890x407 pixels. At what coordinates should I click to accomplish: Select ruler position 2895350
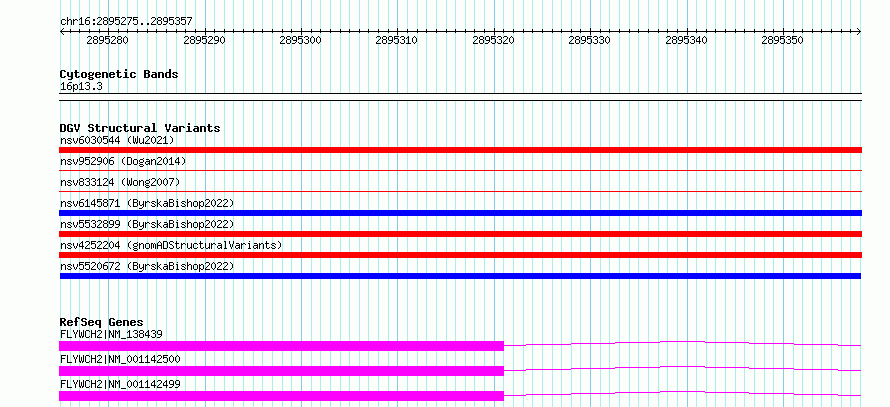tap(782, 40)
